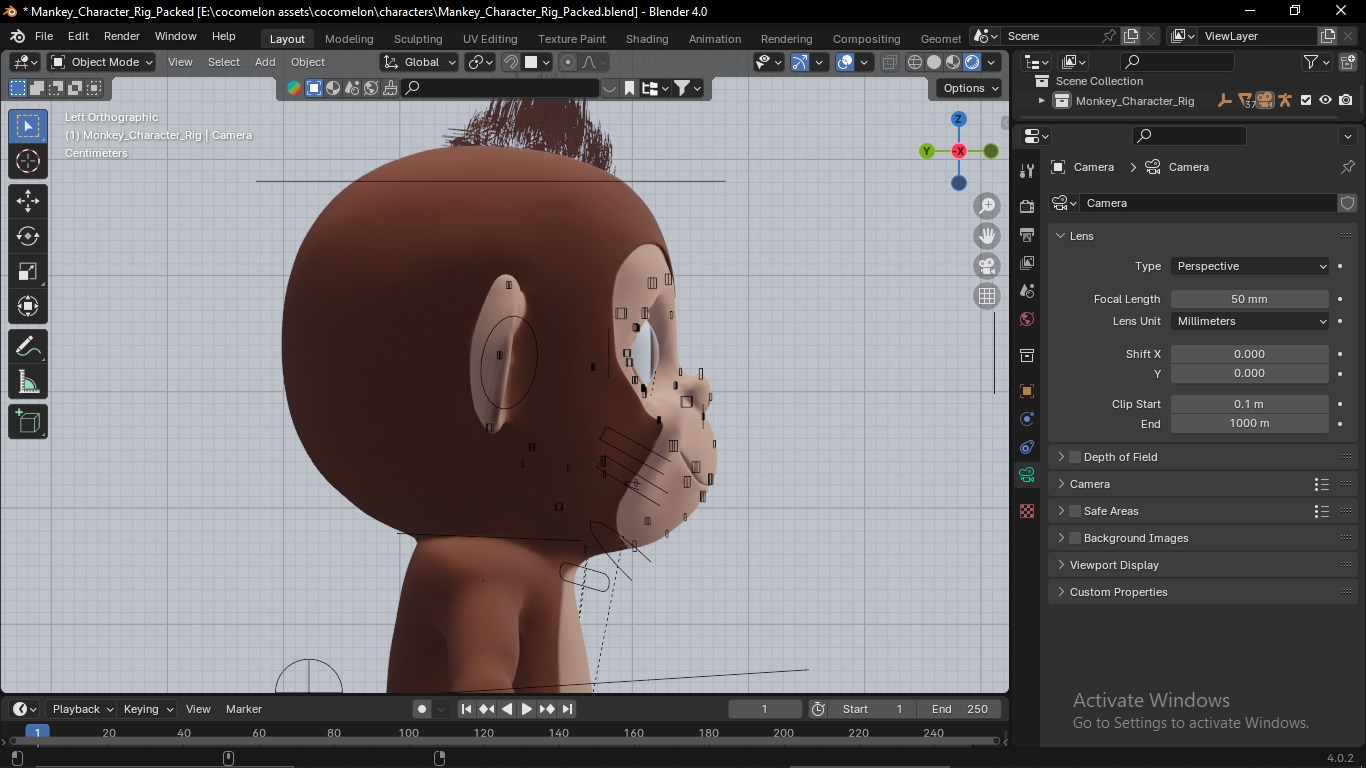
Task: Open the Render menu
Action: click(122, 36)
